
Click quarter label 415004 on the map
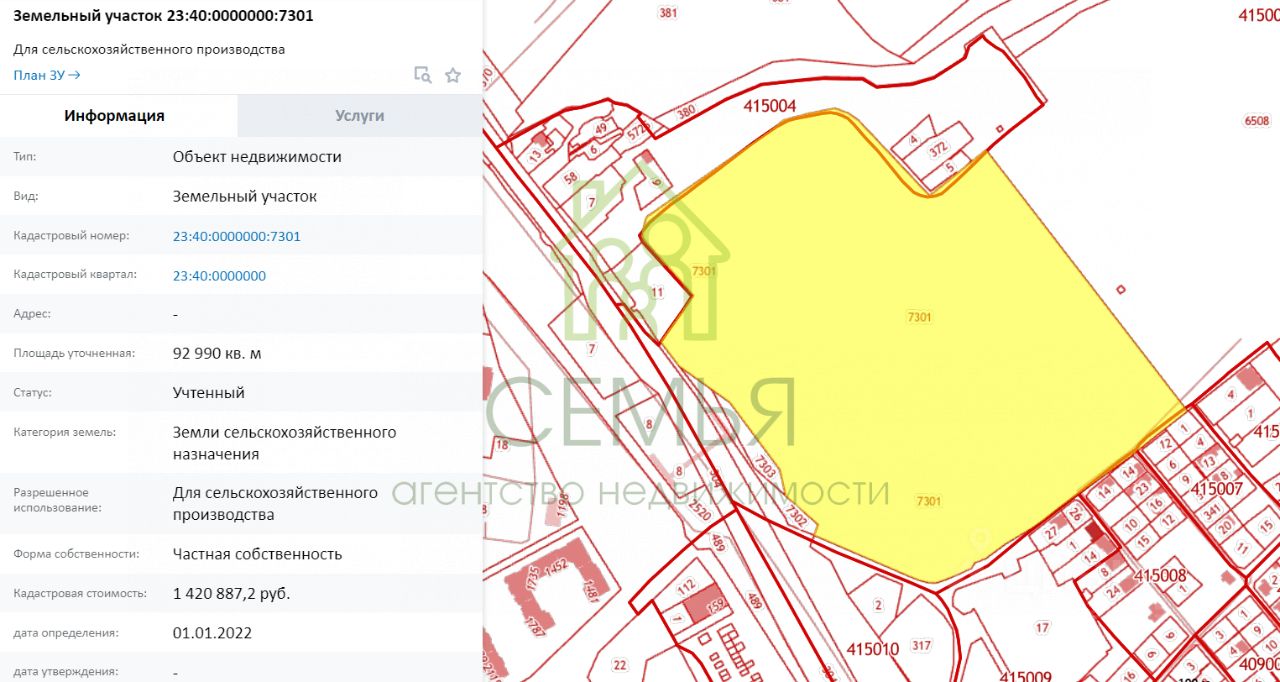coord(769,105)
